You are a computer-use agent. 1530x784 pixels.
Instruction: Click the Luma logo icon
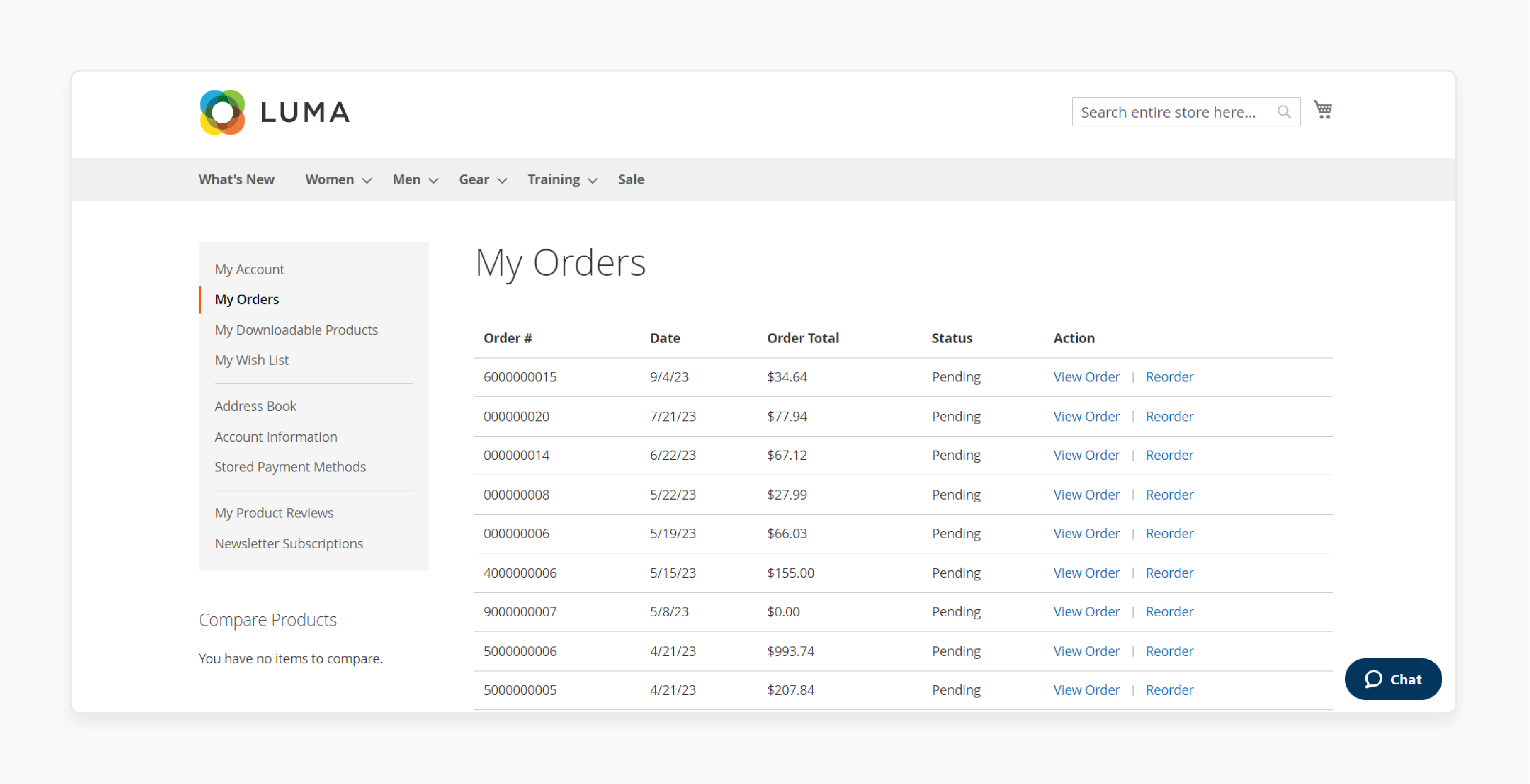point(223,112)
